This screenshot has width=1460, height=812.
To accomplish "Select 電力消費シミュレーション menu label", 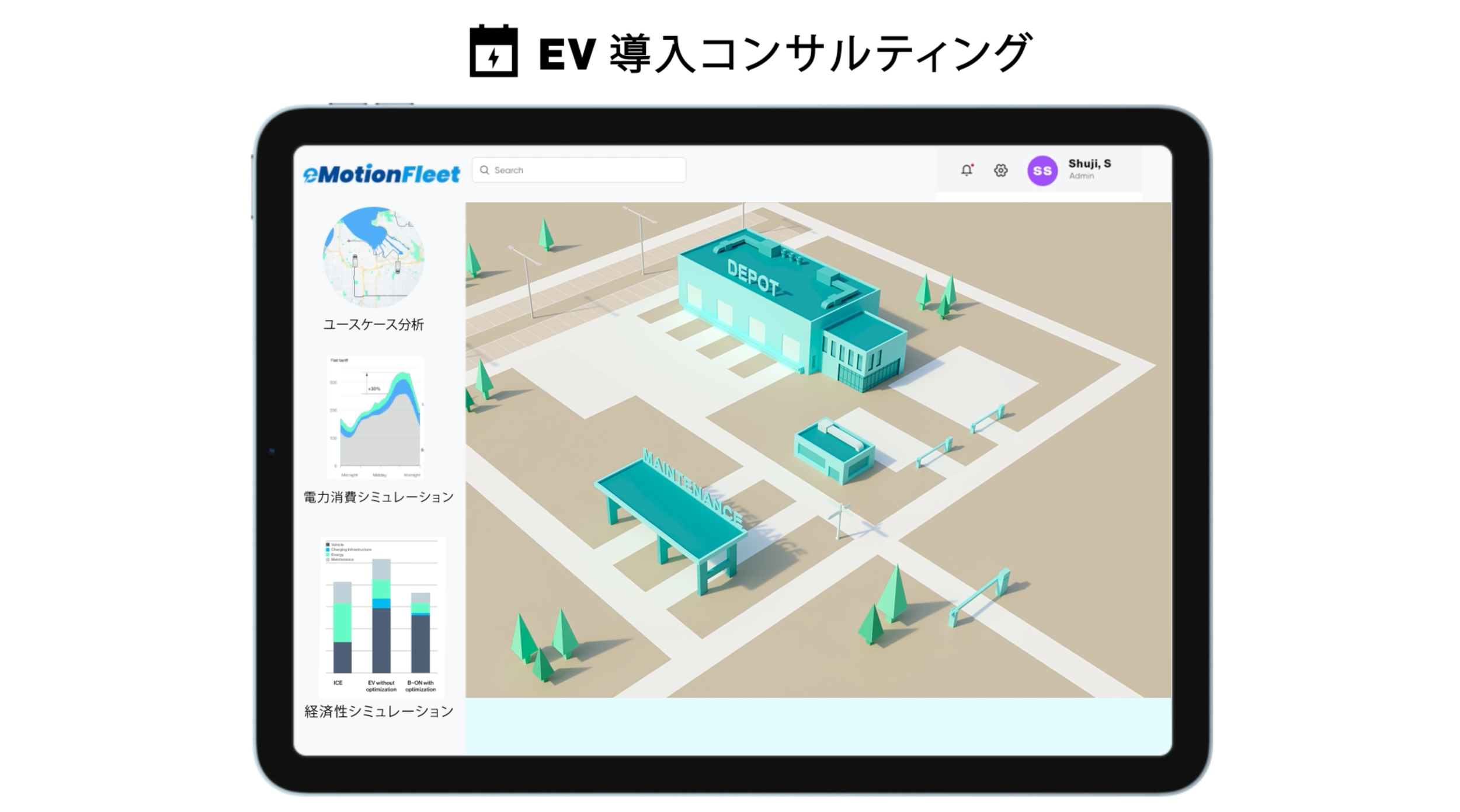I will click(378, 497).
